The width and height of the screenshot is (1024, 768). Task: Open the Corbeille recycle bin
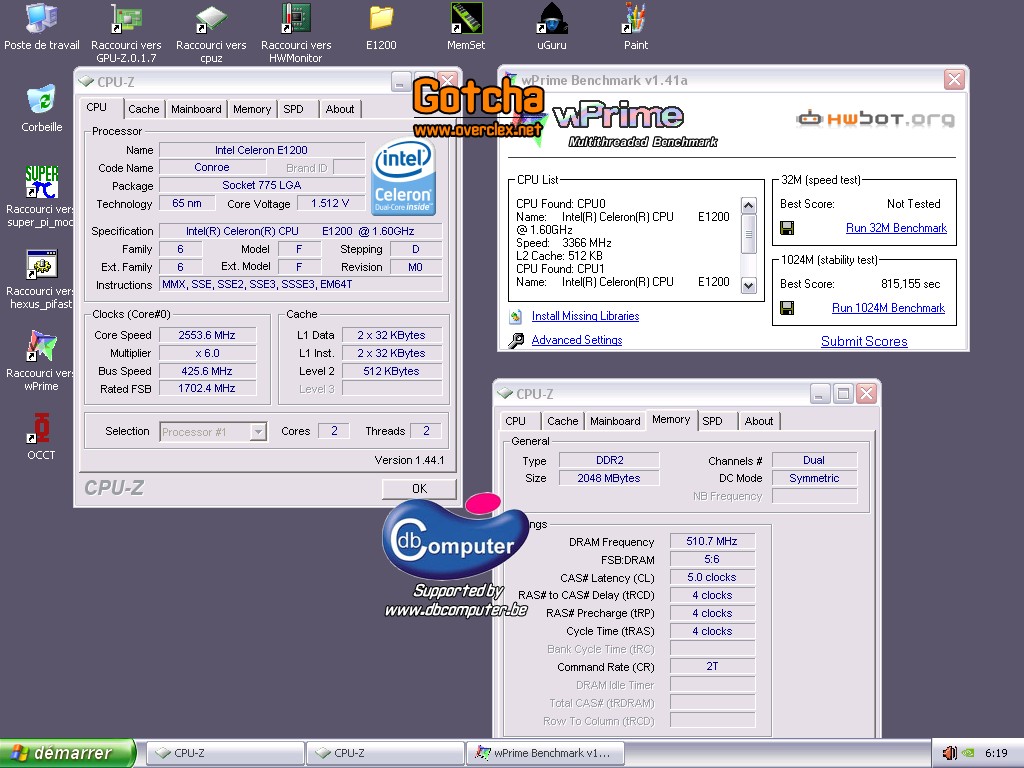[42, 101]
